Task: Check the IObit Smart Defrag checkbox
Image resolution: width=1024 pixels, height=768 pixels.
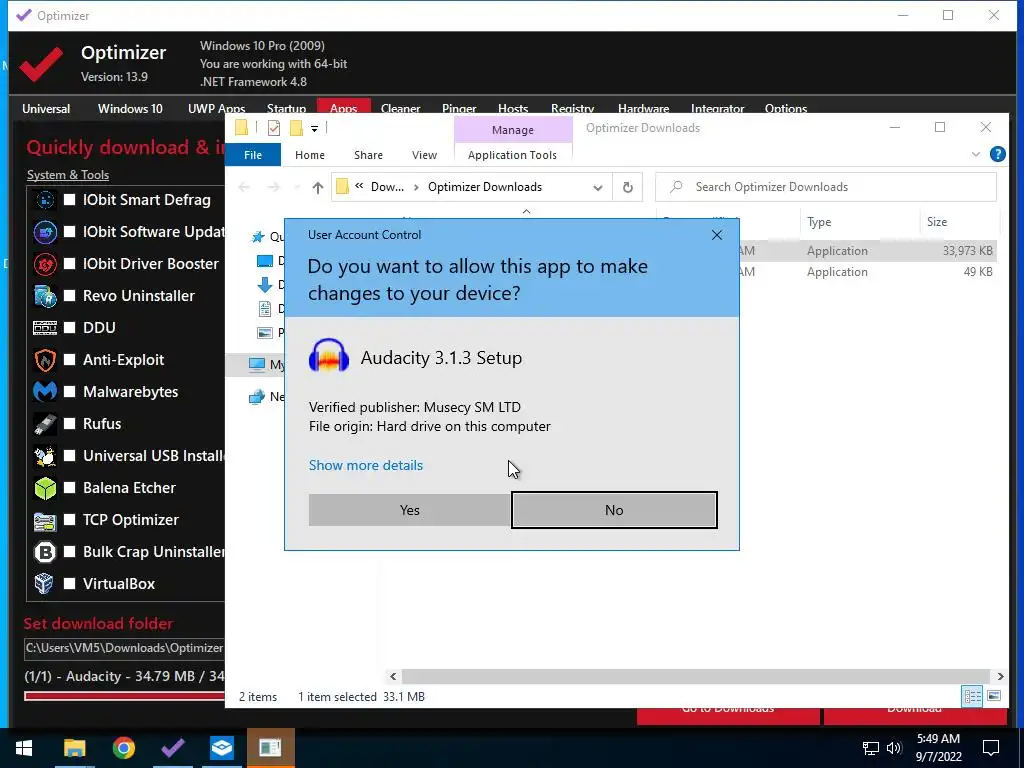Action: pyautogui.click(x=69, y=200)
